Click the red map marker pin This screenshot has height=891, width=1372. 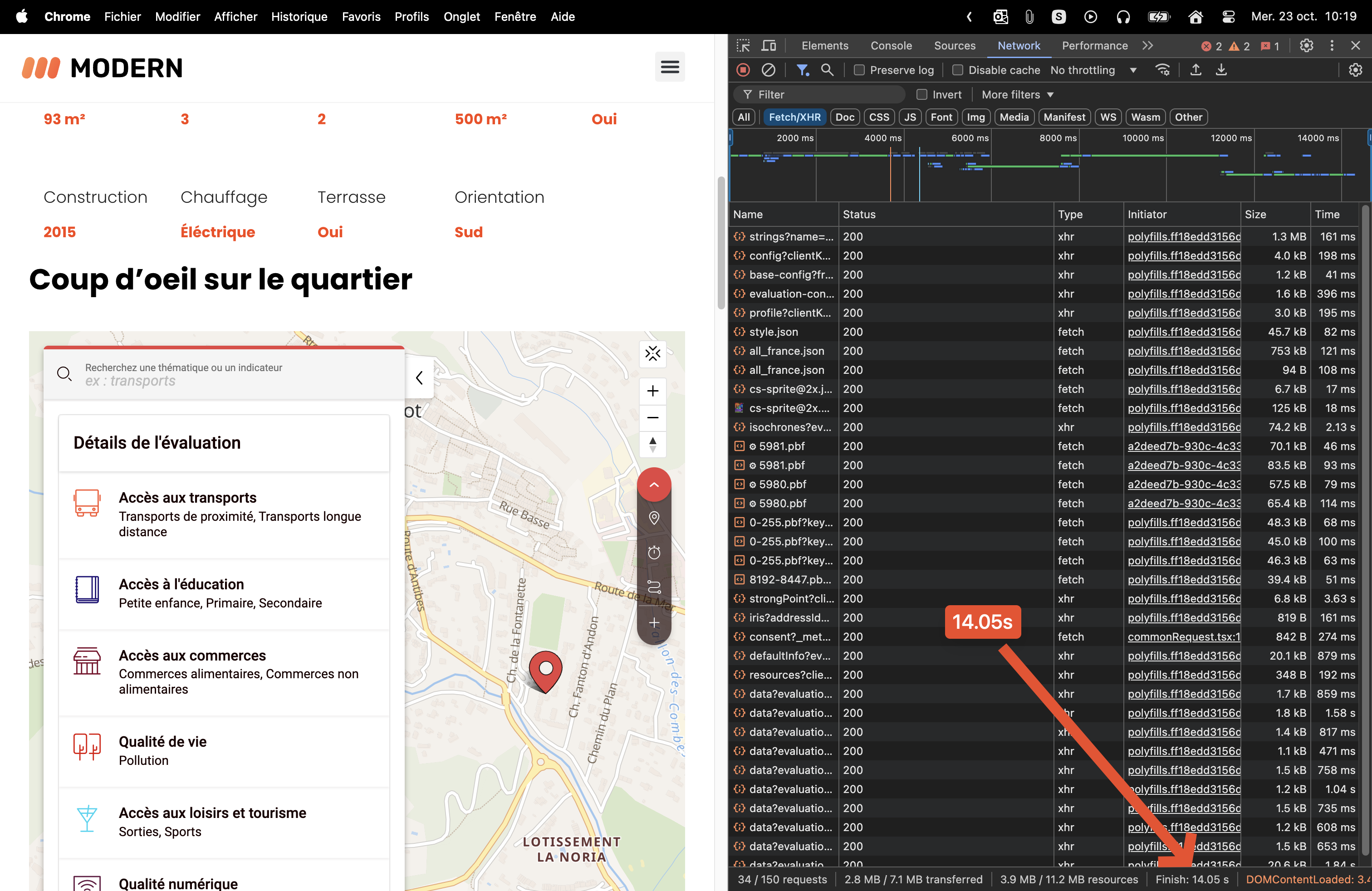point(545,671)
